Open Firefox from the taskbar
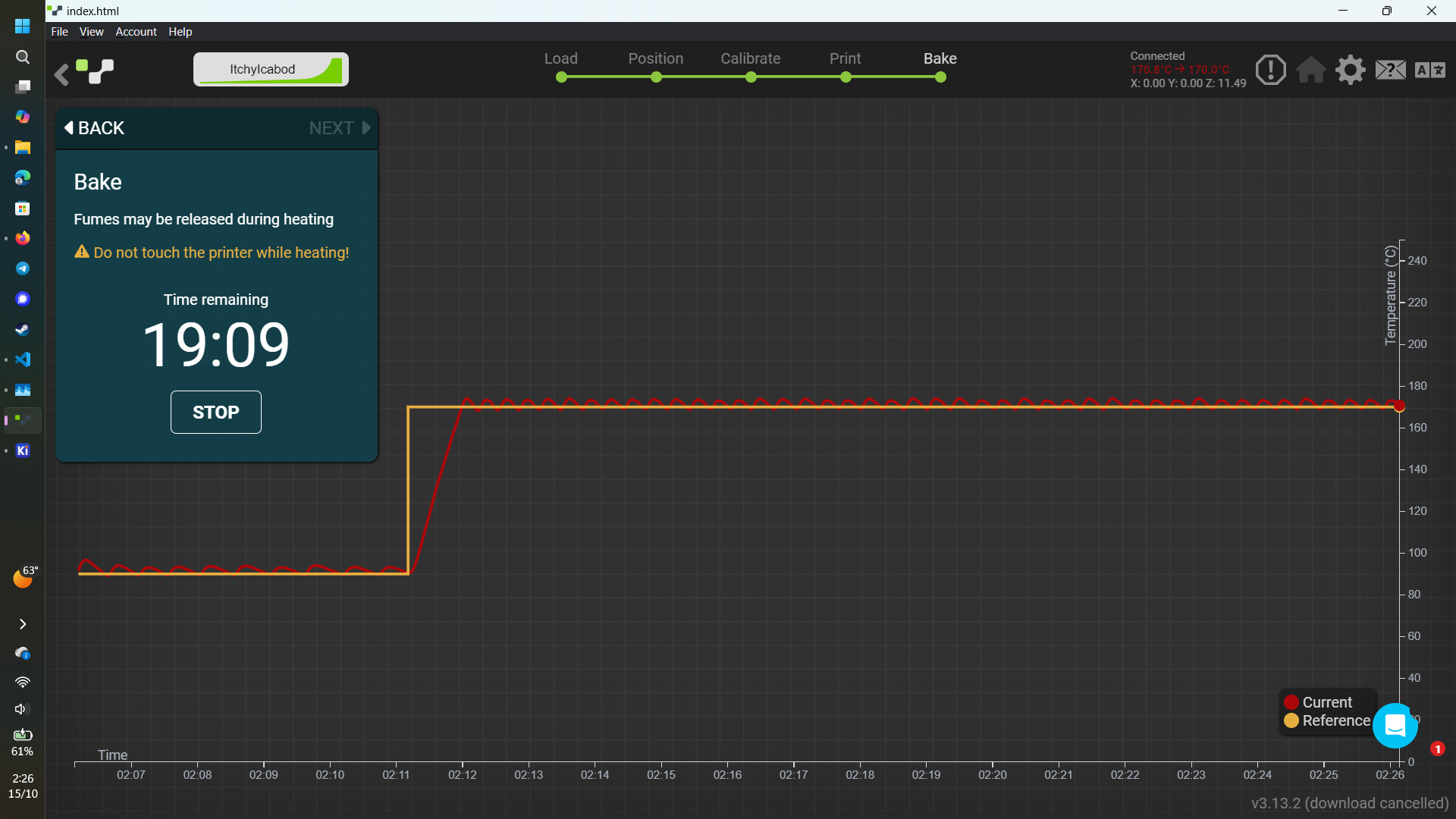 tap(23, 238)
